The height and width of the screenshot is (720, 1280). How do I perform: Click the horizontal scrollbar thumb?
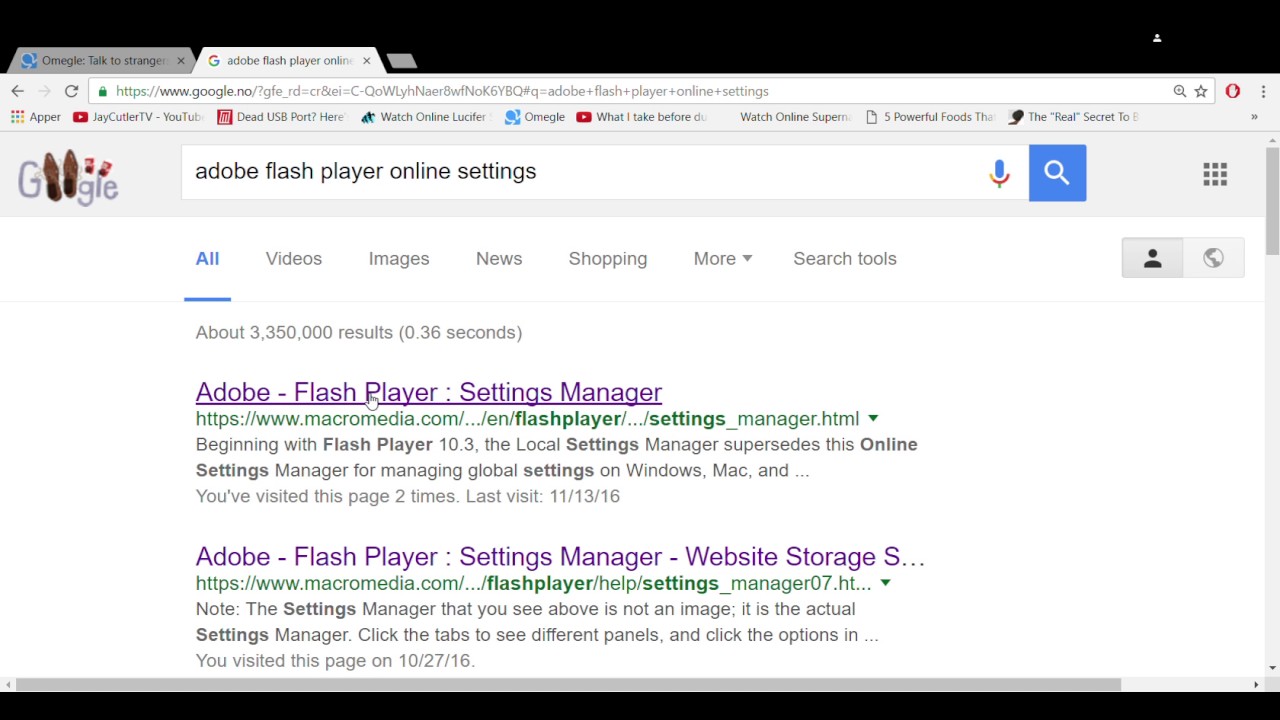(568, 685)
